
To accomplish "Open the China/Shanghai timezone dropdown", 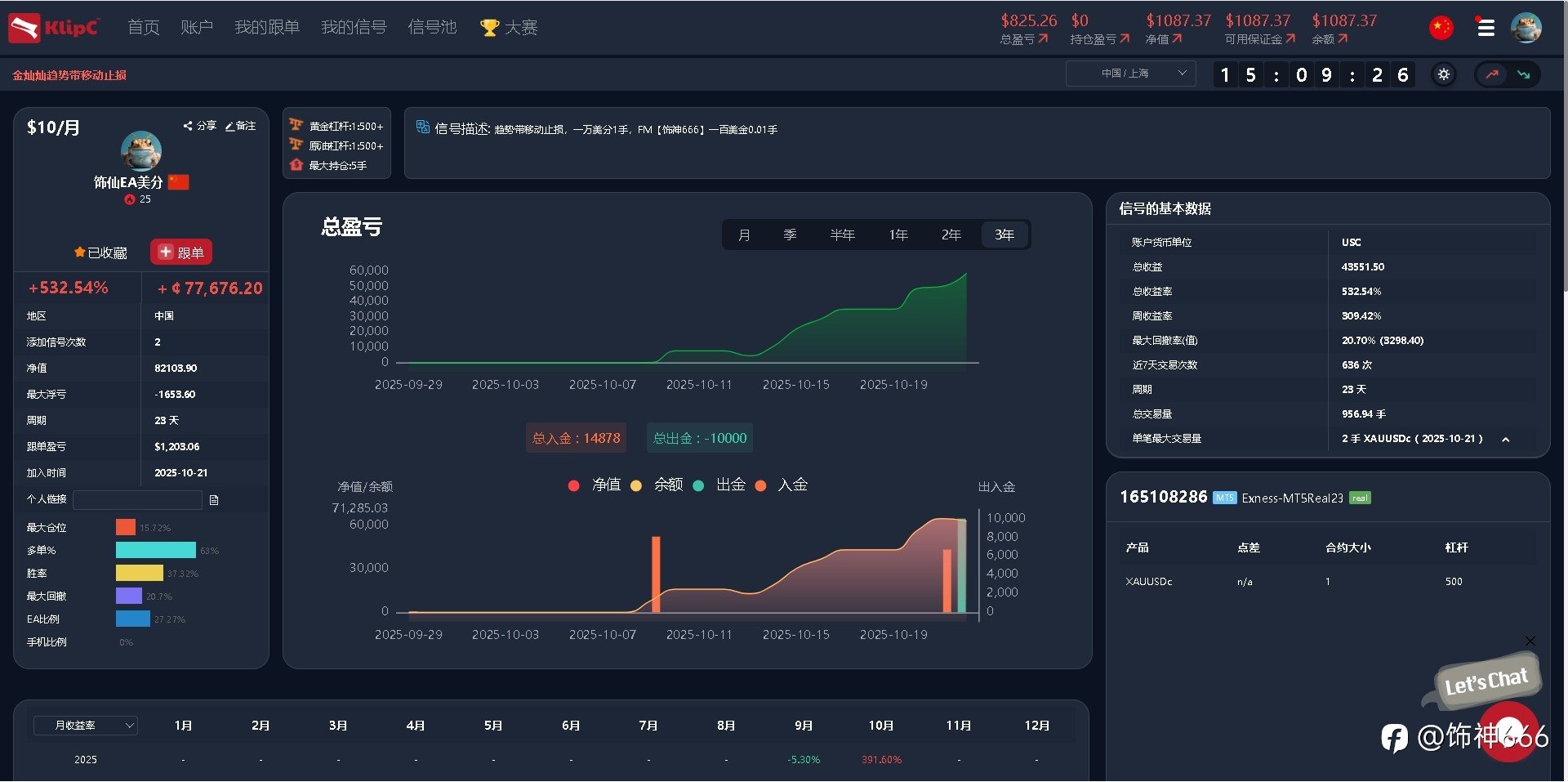I will pyautogui.click(x=1131, y=74).
